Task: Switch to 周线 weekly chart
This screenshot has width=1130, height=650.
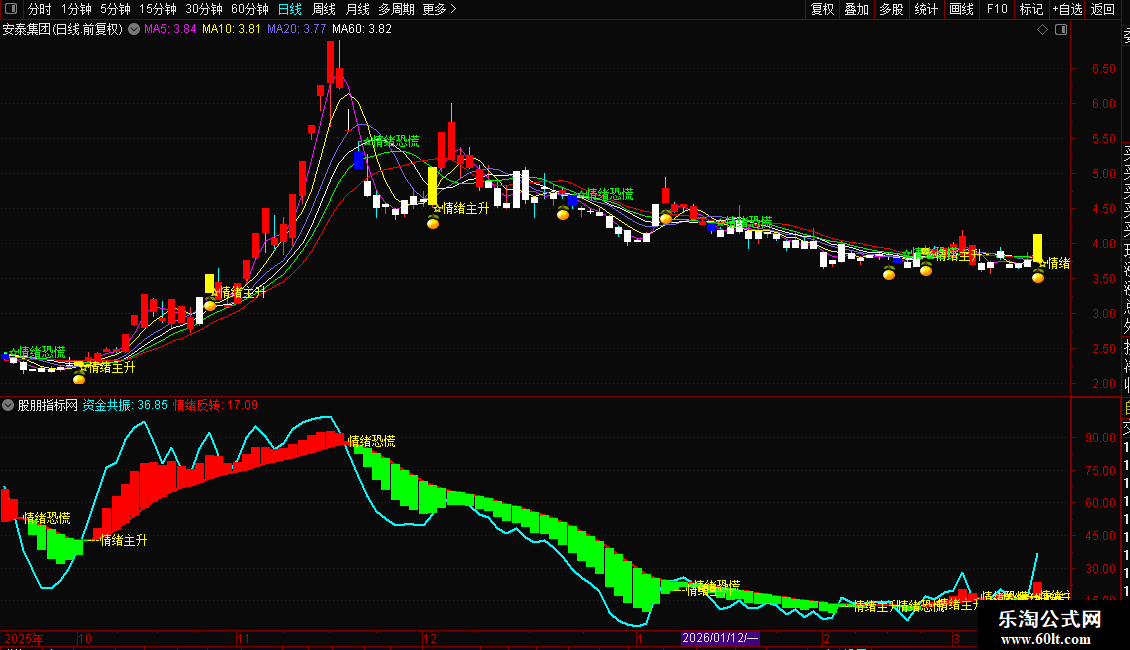Action: 324,9
